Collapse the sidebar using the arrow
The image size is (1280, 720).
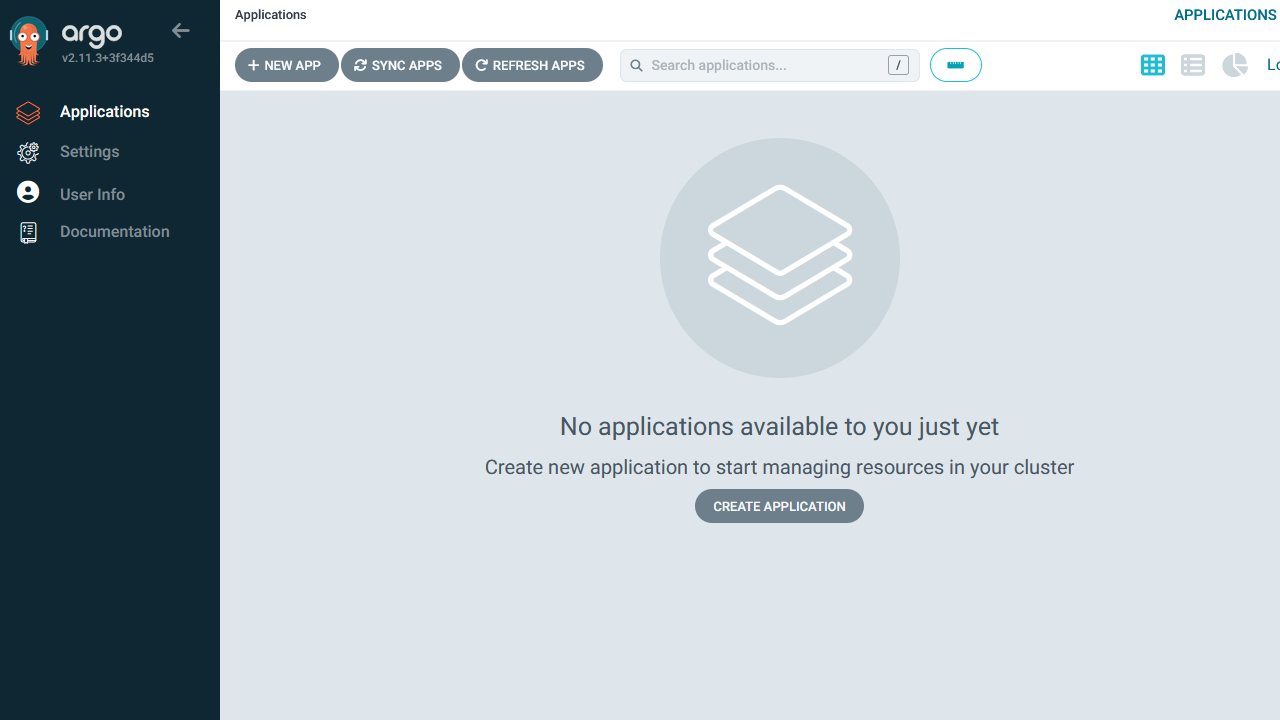coord(180,31)
